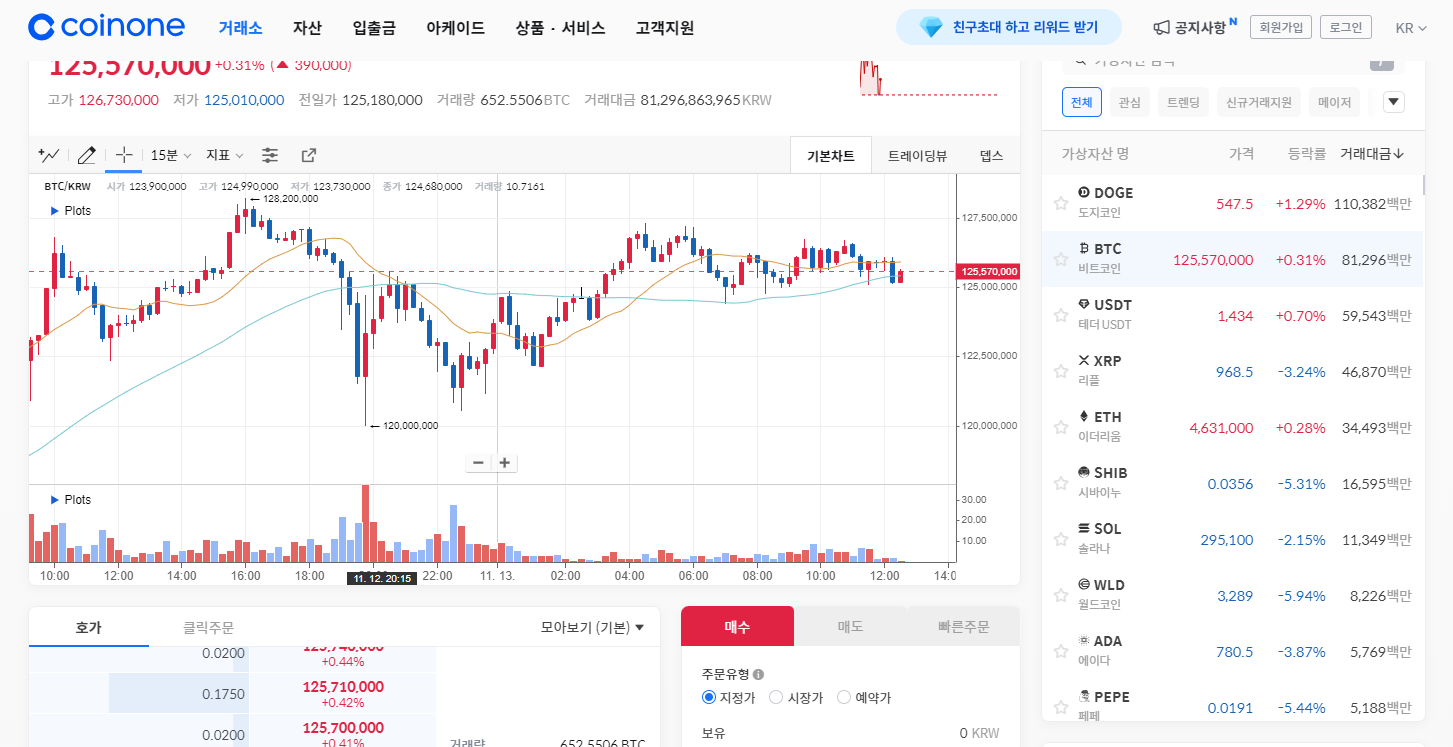The height and width of the screenshot is (747, 1453).
Task: Click the BTC coin icon
Action: pos(1084,248)
